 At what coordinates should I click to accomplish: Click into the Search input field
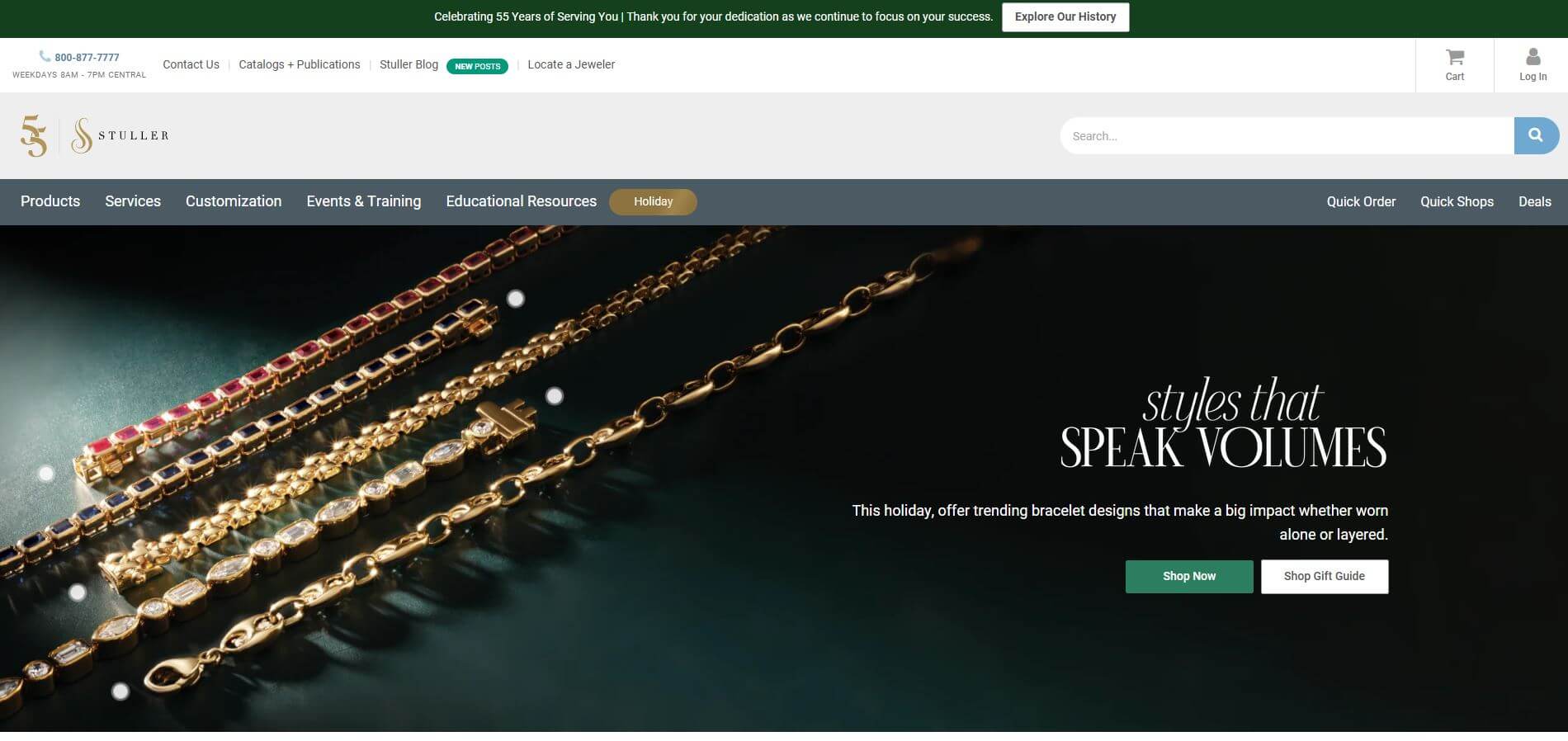[x=1287, y=135]
